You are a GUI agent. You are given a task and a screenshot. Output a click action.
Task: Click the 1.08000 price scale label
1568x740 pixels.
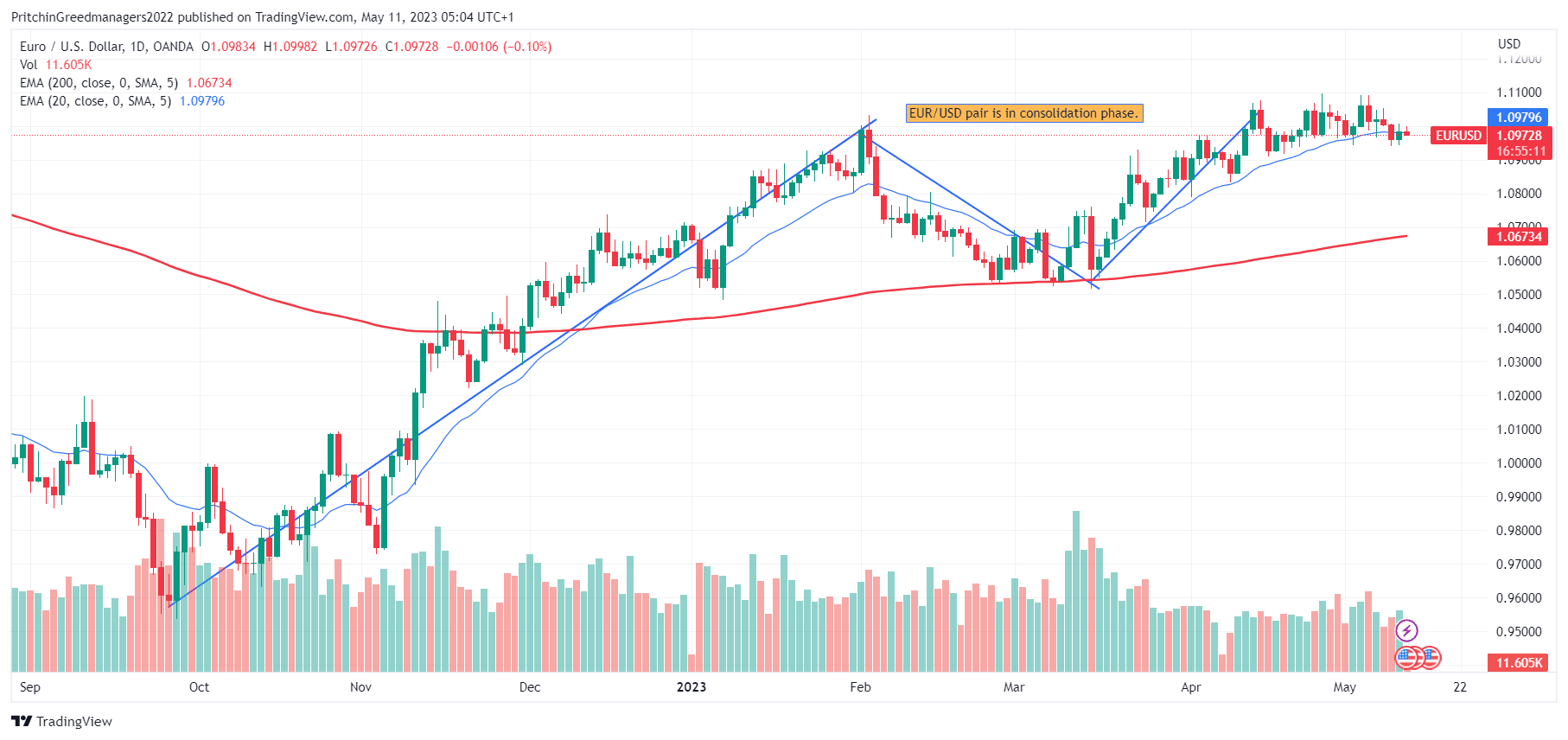click(1520, 194)
